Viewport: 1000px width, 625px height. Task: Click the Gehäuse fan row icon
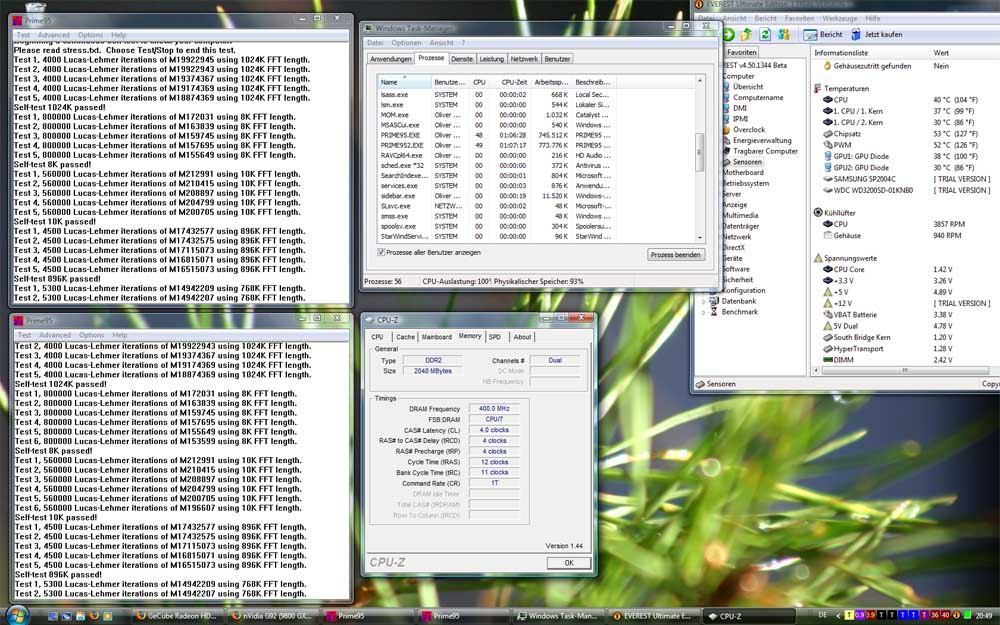click(828, 235)
